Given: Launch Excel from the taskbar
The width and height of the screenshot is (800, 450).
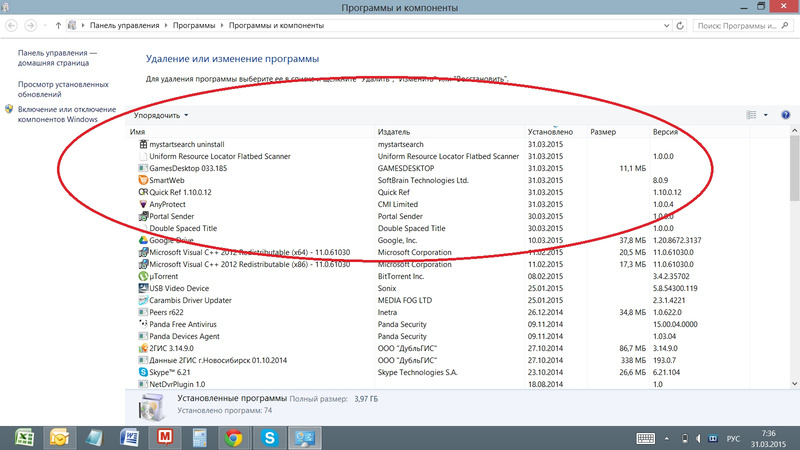Looking at the screenshot, I should point(25,437).
